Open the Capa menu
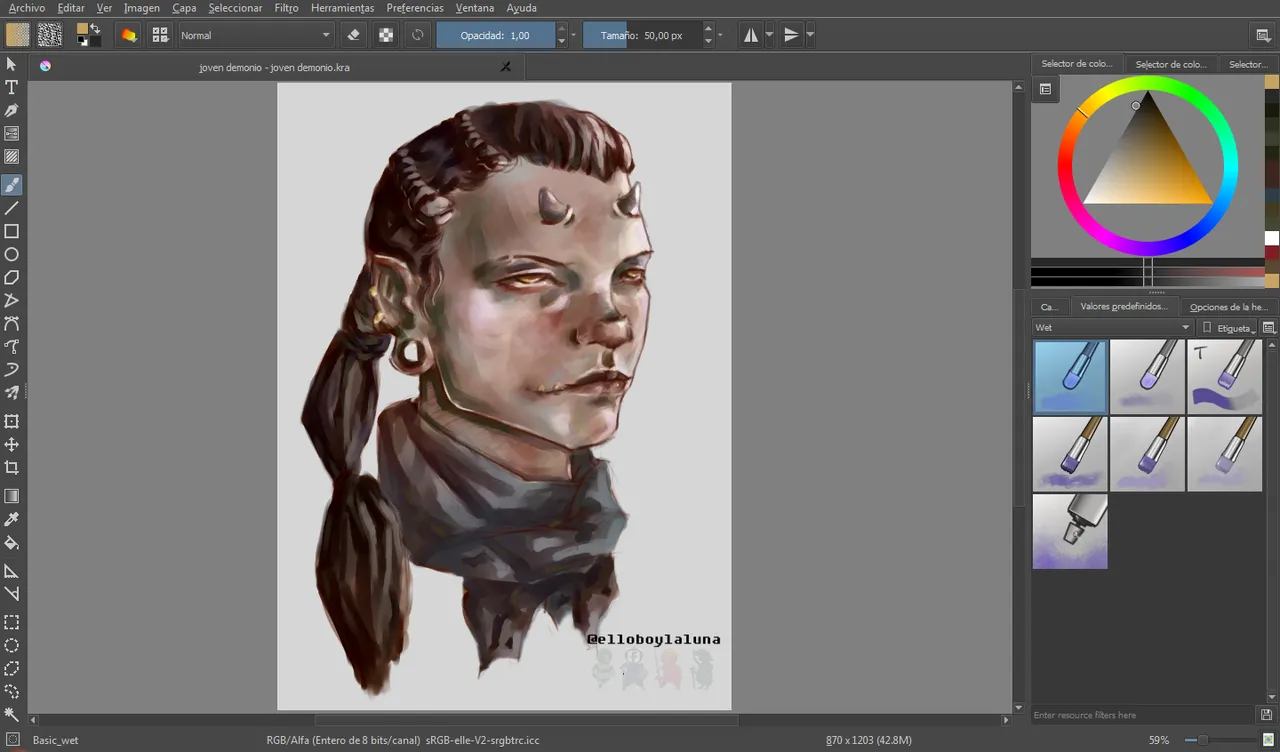Viewport: 1280px width, 752px height. pyautogui.click(x=184, y=8)
